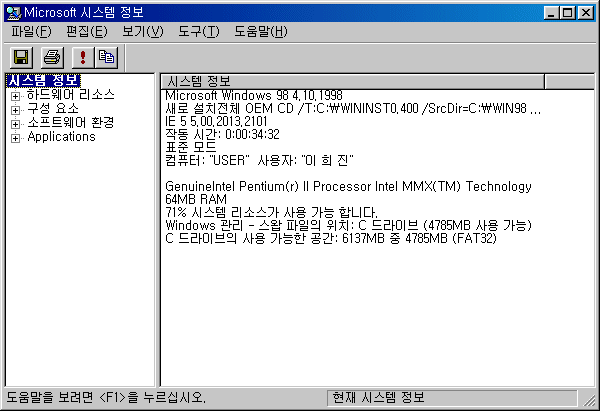
Task: Click the 64MB RAM line
Action: point(196,199)
